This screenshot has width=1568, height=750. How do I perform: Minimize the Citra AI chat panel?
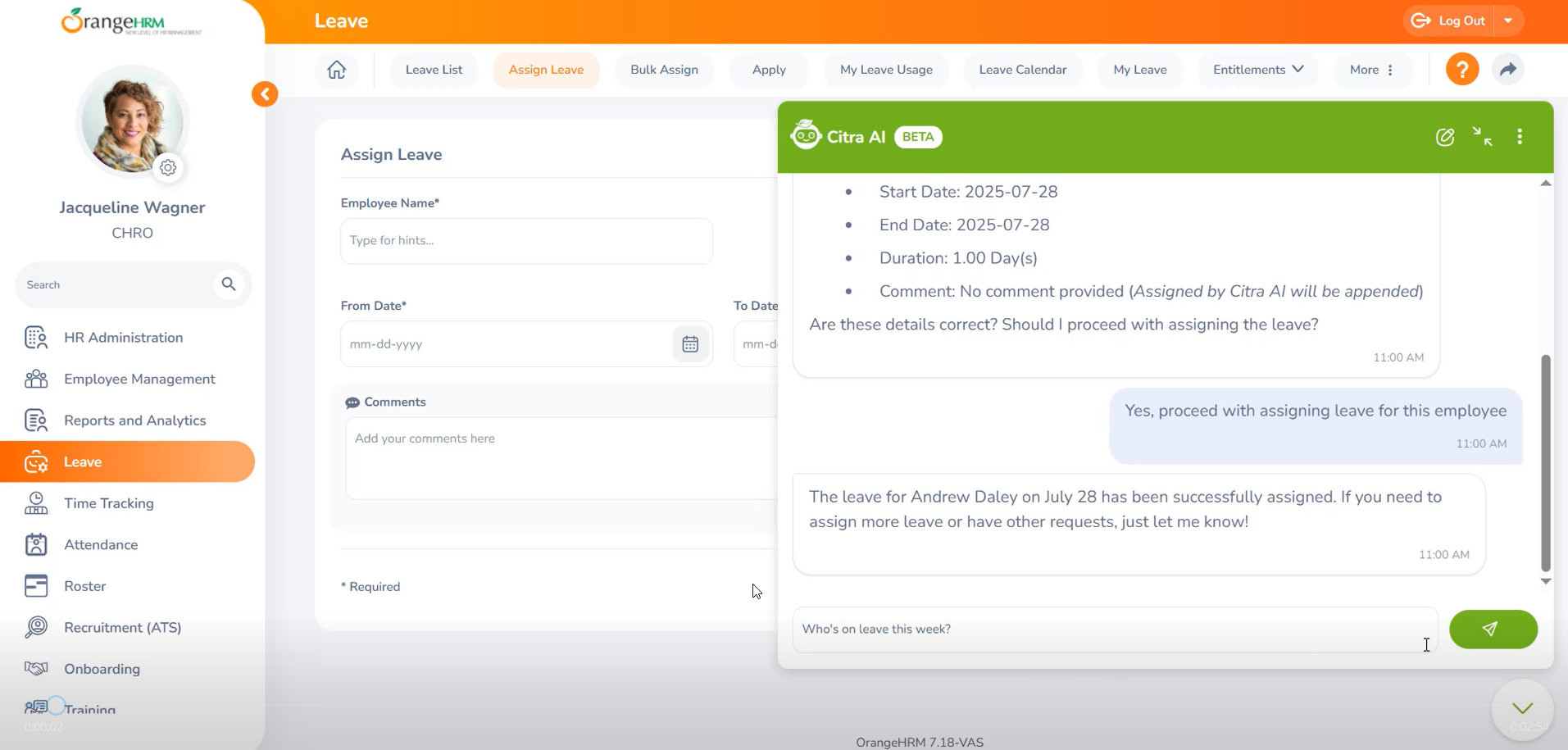coord(1482,137)
